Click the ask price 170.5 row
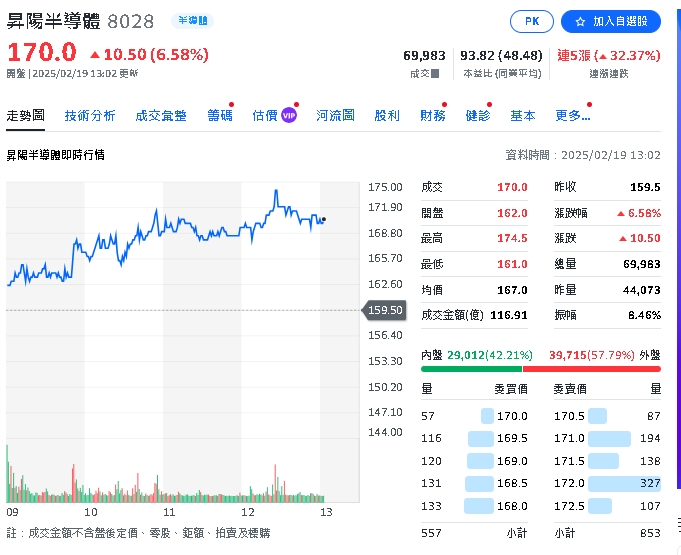Viewport: 681px width, 555px height. tap(607, 416)
